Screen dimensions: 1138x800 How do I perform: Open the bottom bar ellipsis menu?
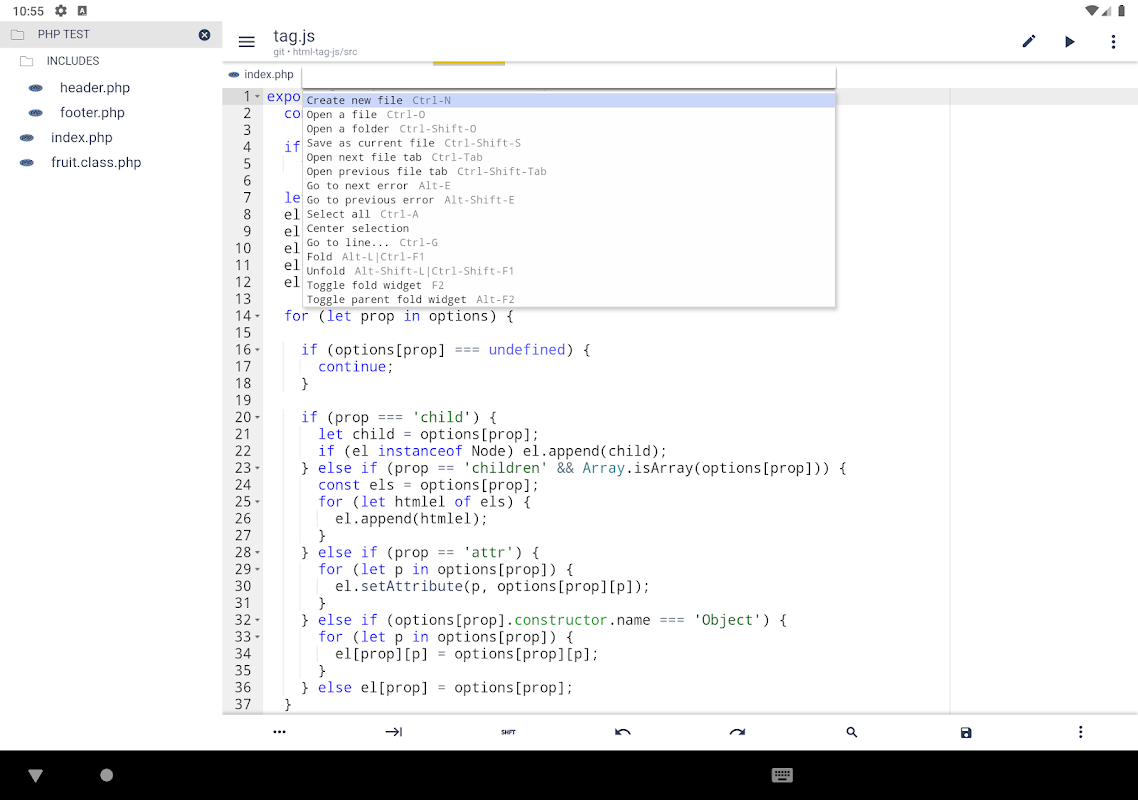(x=279, y=732)
